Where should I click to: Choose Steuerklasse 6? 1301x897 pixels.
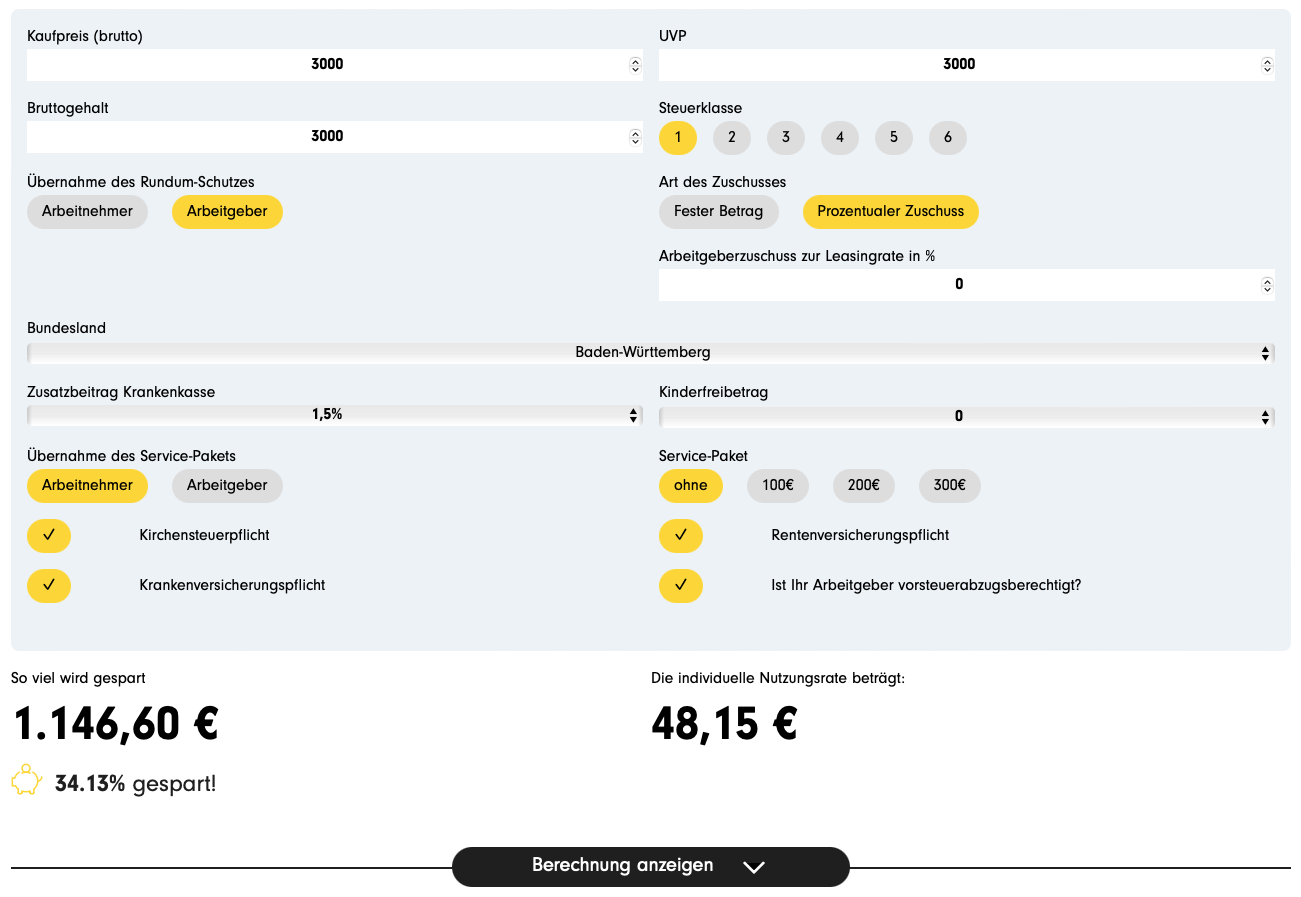coord(948,137)
